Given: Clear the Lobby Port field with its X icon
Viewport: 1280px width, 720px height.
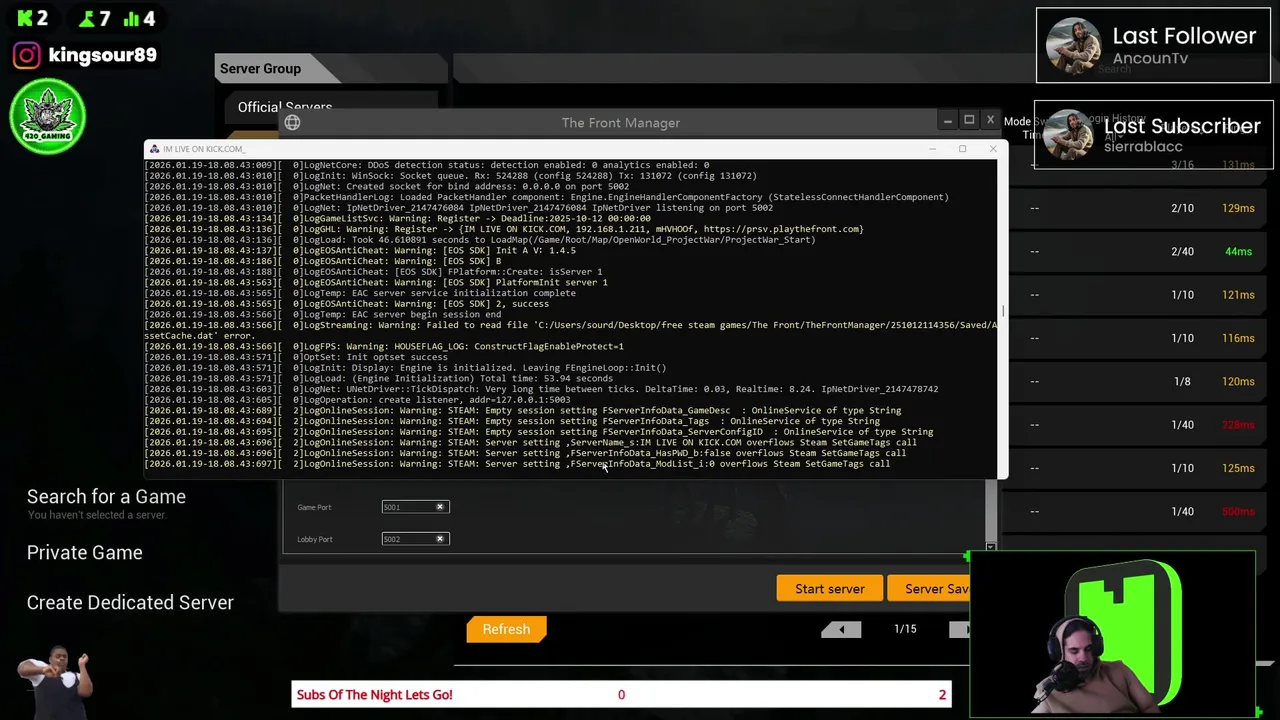Looking at the screenshot, I should [x=439, y=539].
